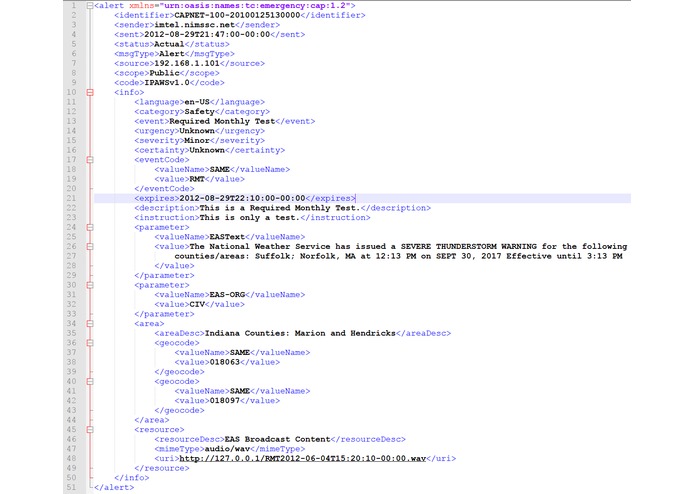Collapse the resource block fold marker
695x494 pixels.
[x=90, y=430]
